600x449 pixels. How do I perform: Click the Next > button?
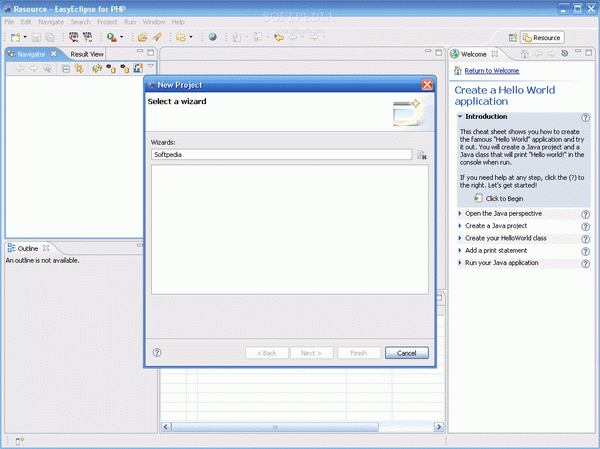click(311, 353)
